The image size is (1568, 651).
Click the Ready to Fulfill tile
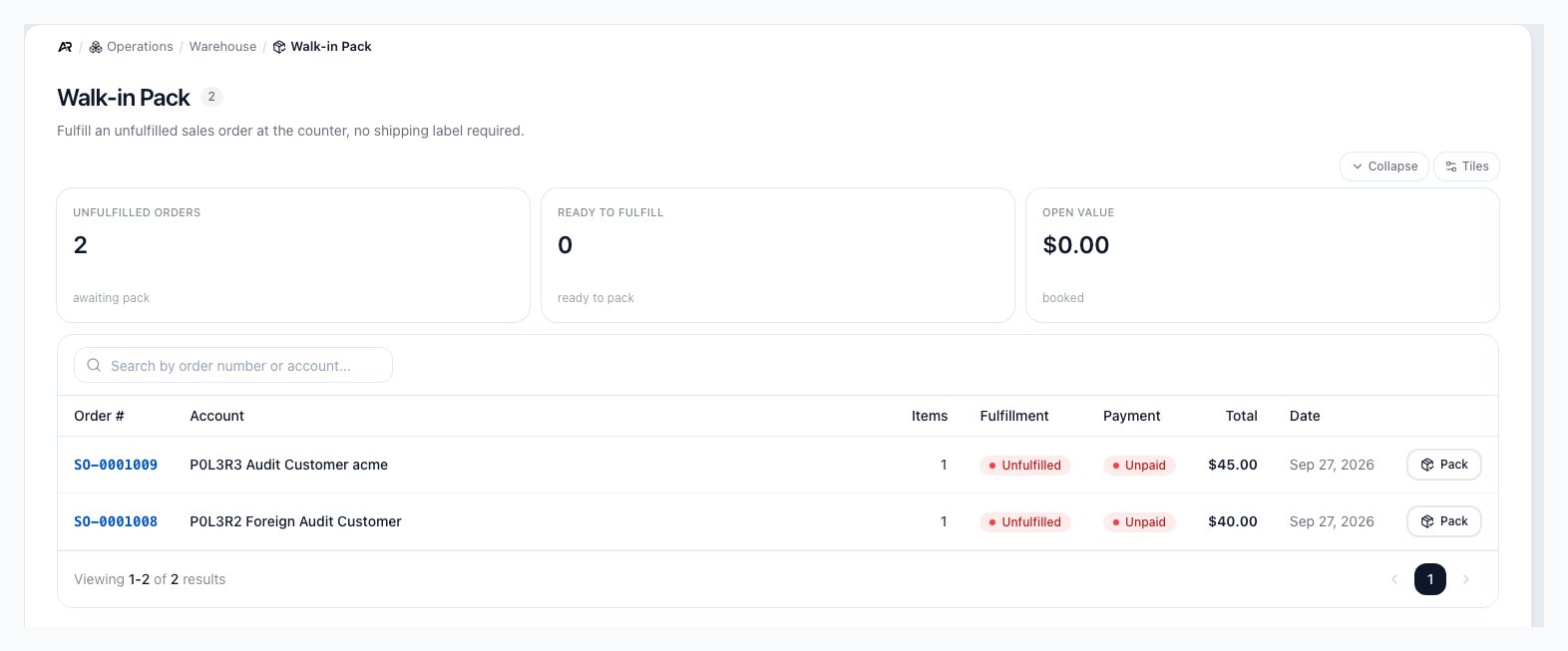[778, 255]
